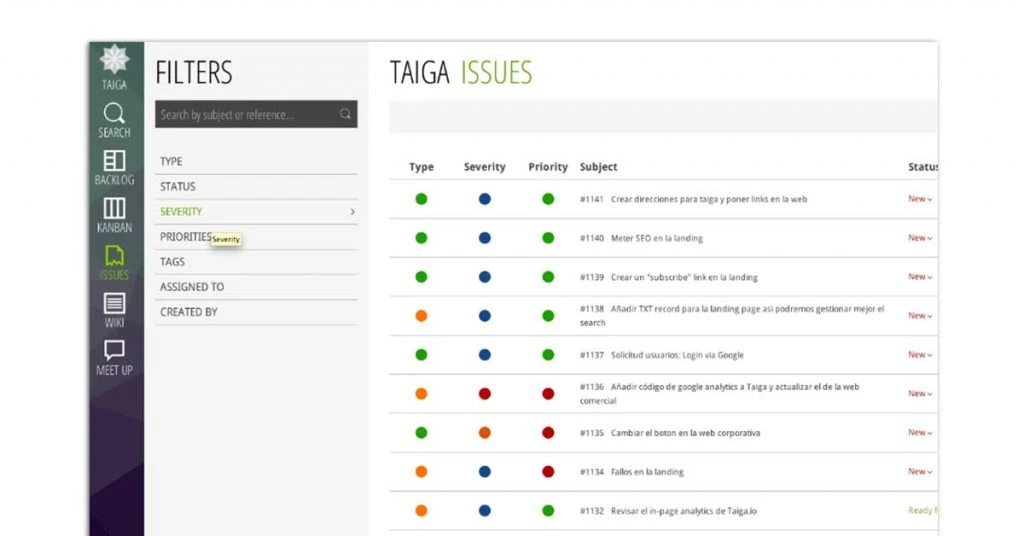
Task: Open the Search icon in sidebar
Action: tap(114, 113)
